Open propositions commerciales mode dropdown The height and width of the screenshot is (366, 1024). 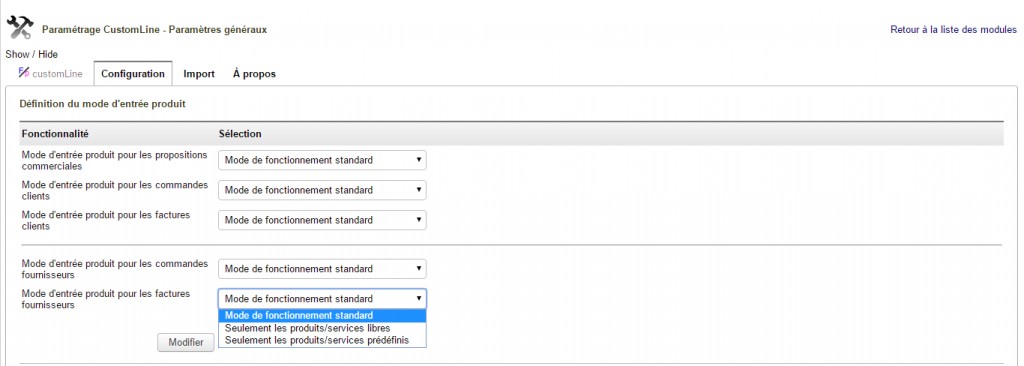click(x=322, y=160)
